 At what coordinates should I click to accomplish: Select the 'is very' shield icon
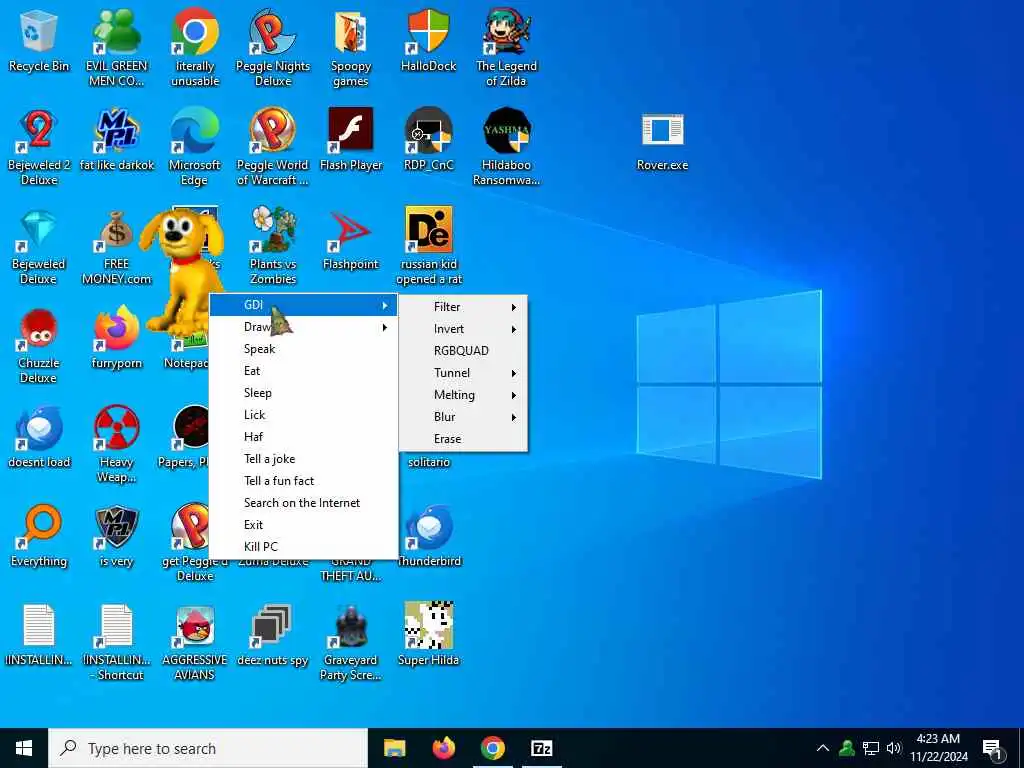tap(116, 526)
